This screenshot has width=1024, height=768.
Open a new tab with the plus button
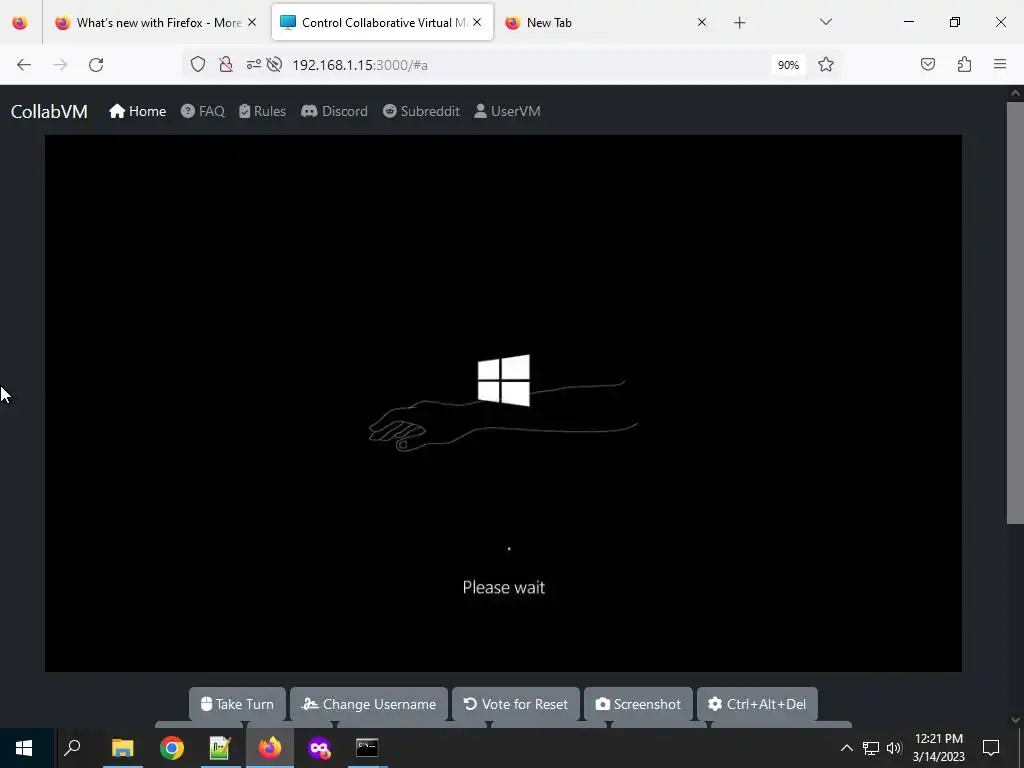tap(739, 23)
